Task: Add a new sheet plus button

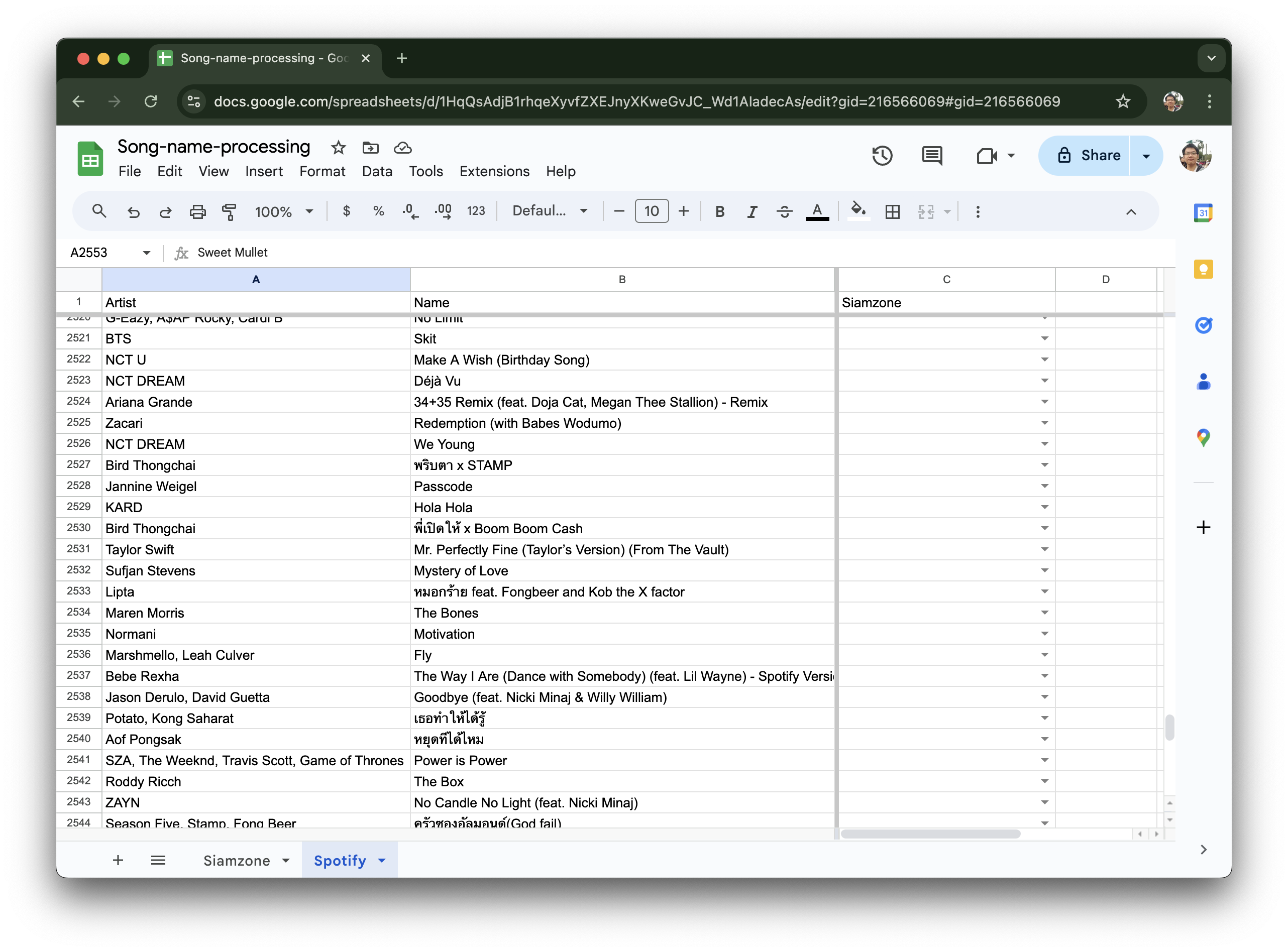Action: tap(118, 861)
